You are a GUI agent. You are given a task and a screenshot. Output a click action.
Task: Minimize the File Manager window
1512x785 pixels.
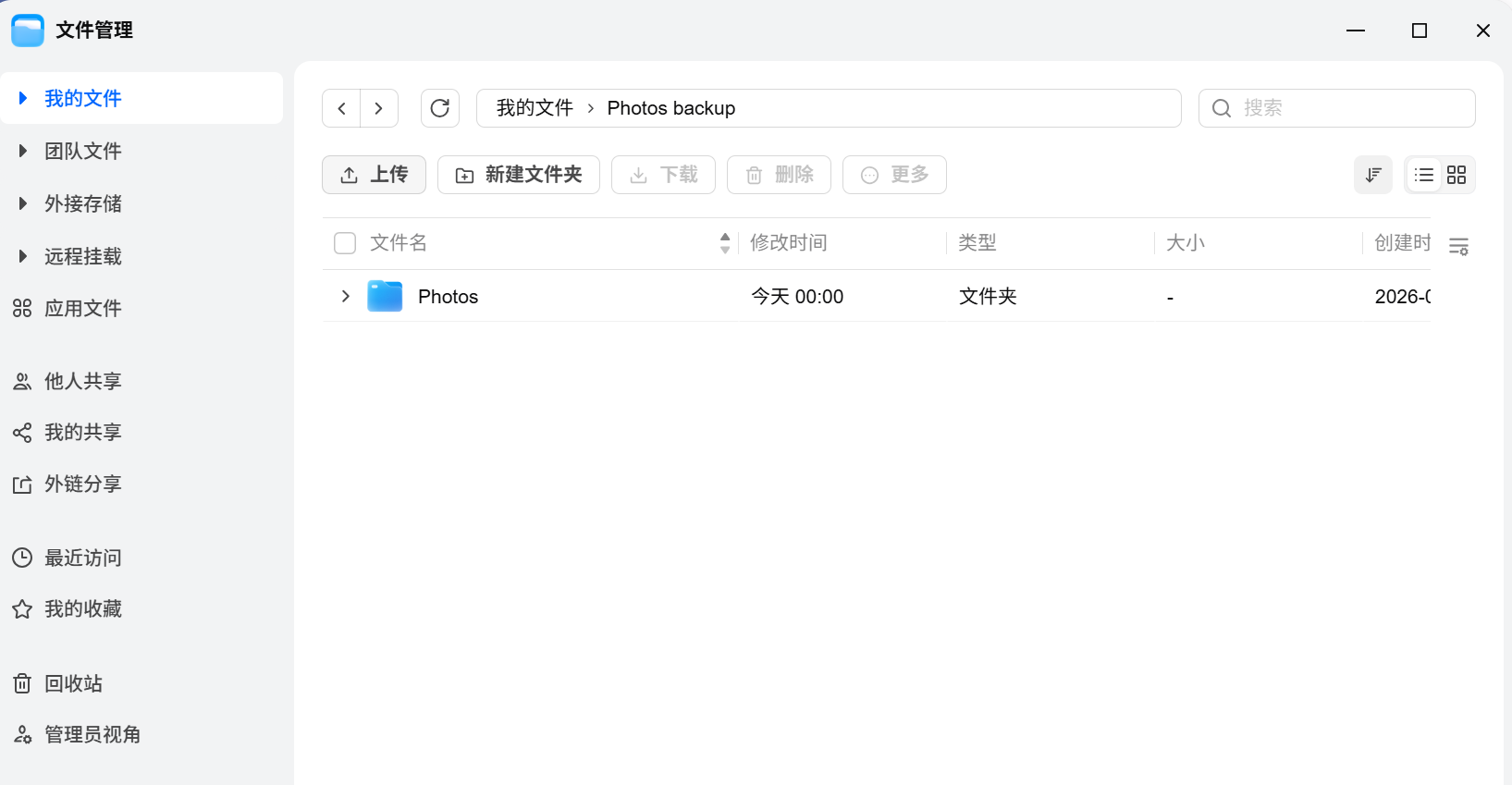coord(1356,31)
